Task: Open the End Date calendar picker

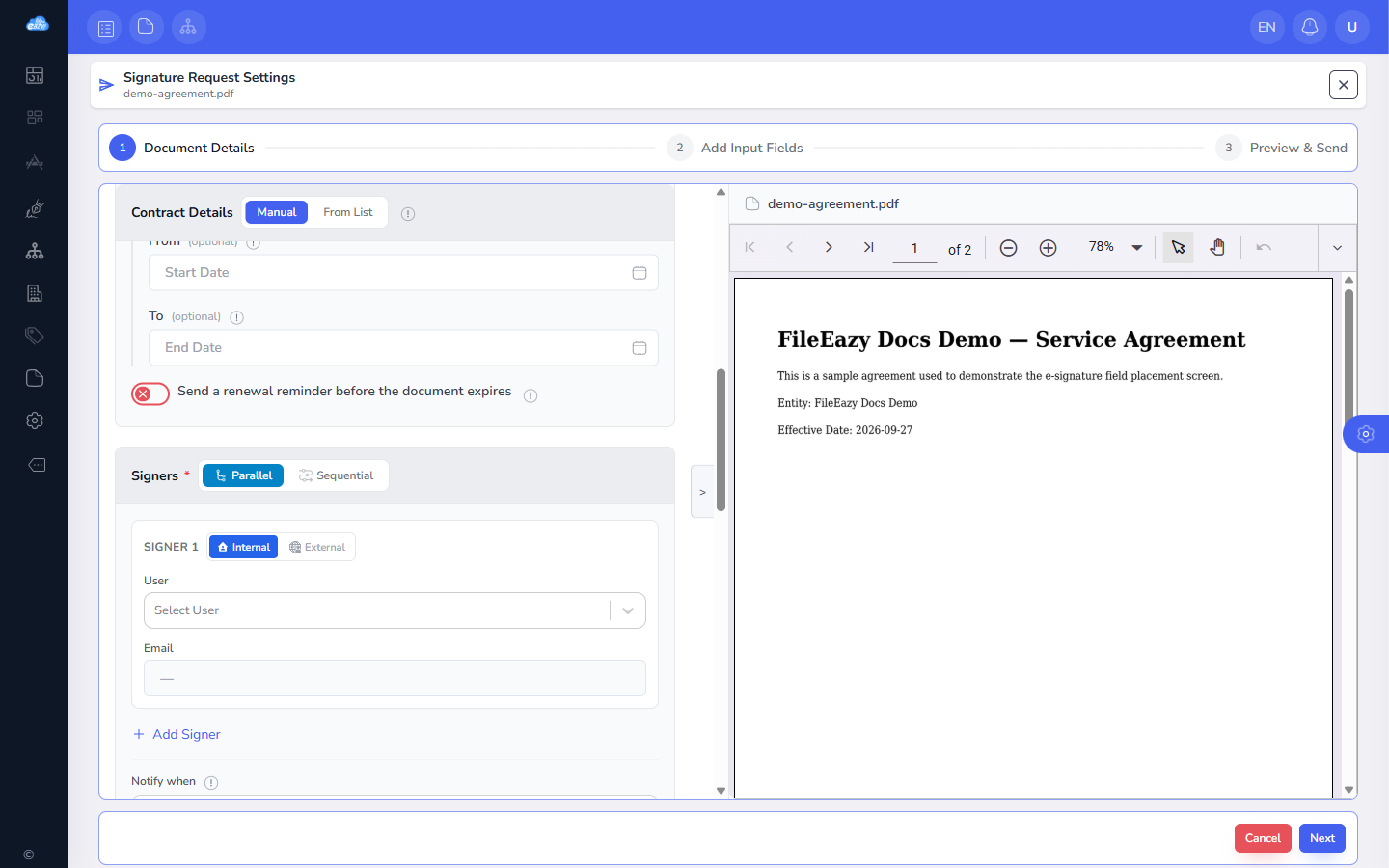Action: [x=639, y=348]
